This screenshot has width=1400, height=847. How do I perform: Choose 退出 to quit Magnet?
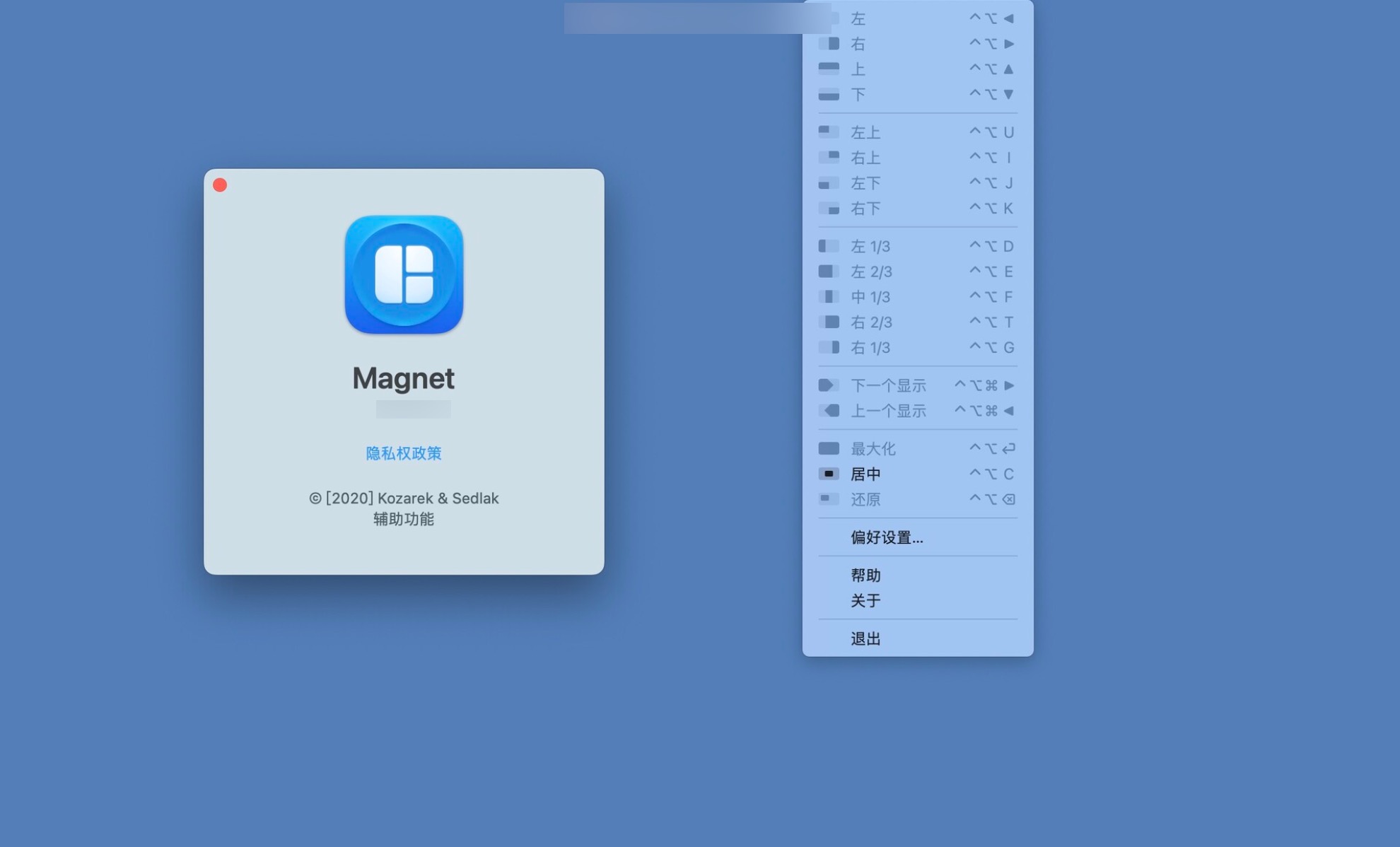(x=865, y=638)
